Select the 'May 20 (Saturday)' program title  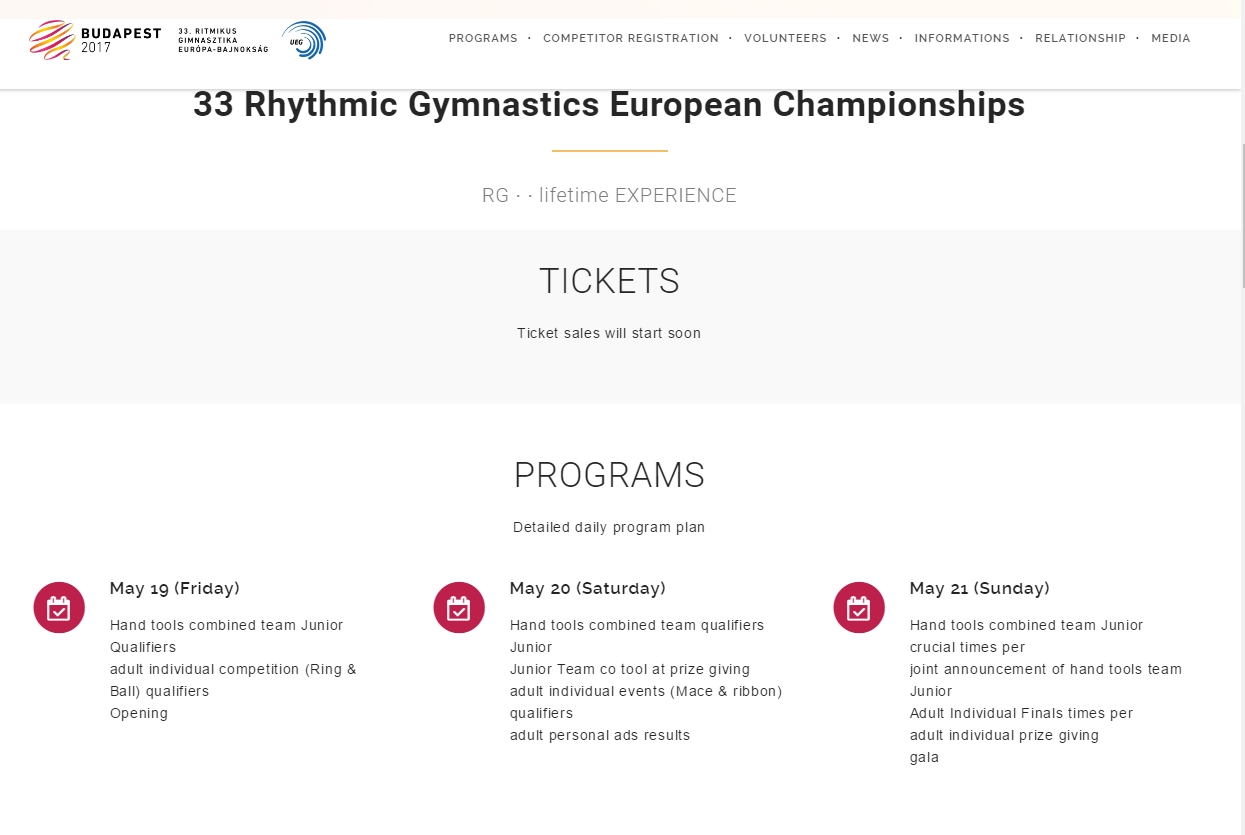(588, 588)
